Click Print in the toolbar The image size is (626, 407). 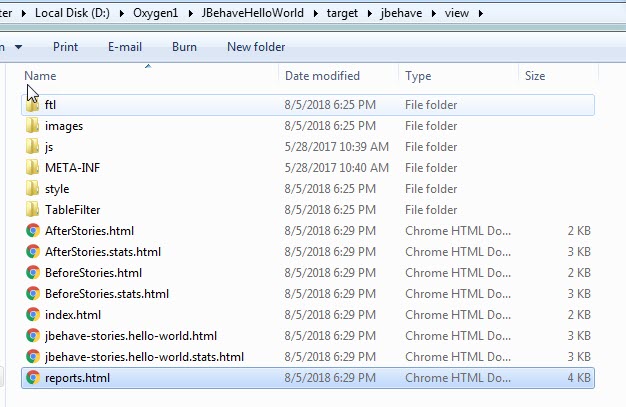pyautogui.click(x=65, y=47)
